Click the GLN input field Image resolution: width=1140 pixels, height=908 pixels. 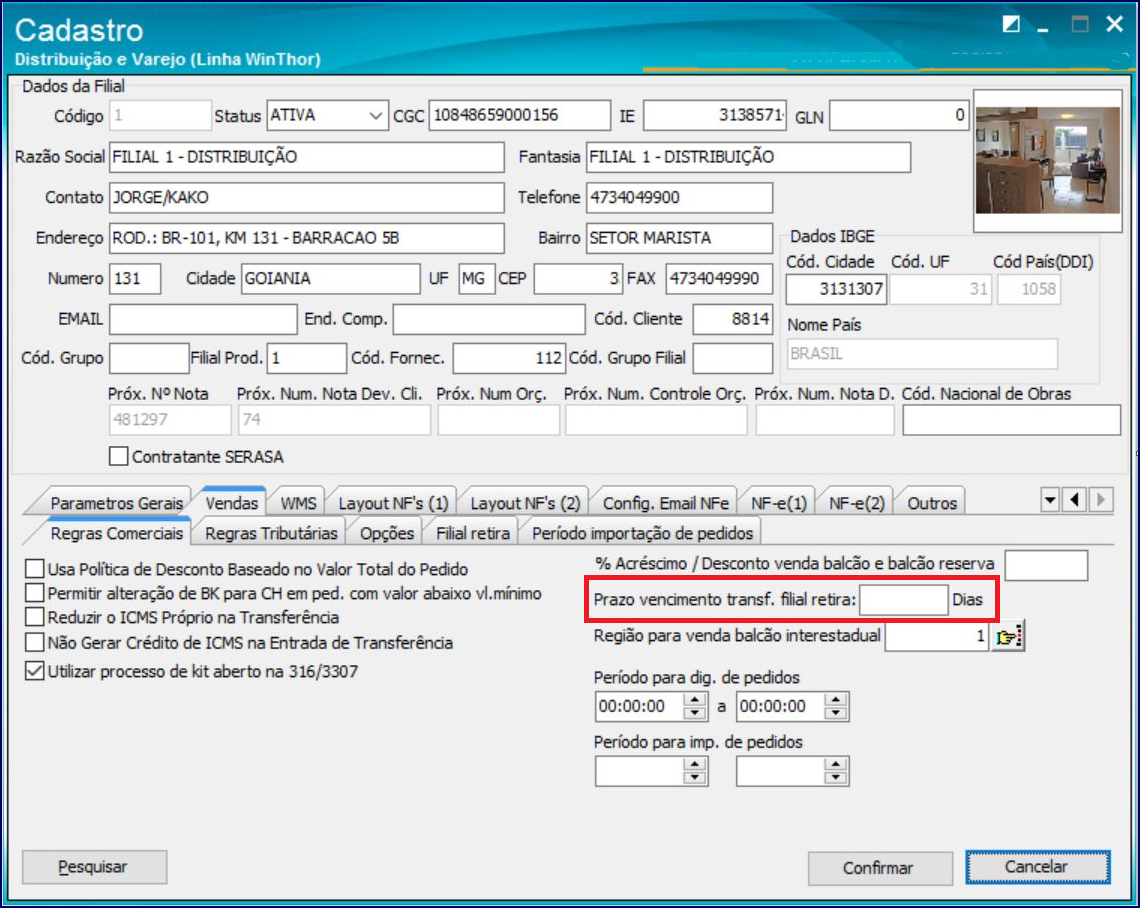899,116
